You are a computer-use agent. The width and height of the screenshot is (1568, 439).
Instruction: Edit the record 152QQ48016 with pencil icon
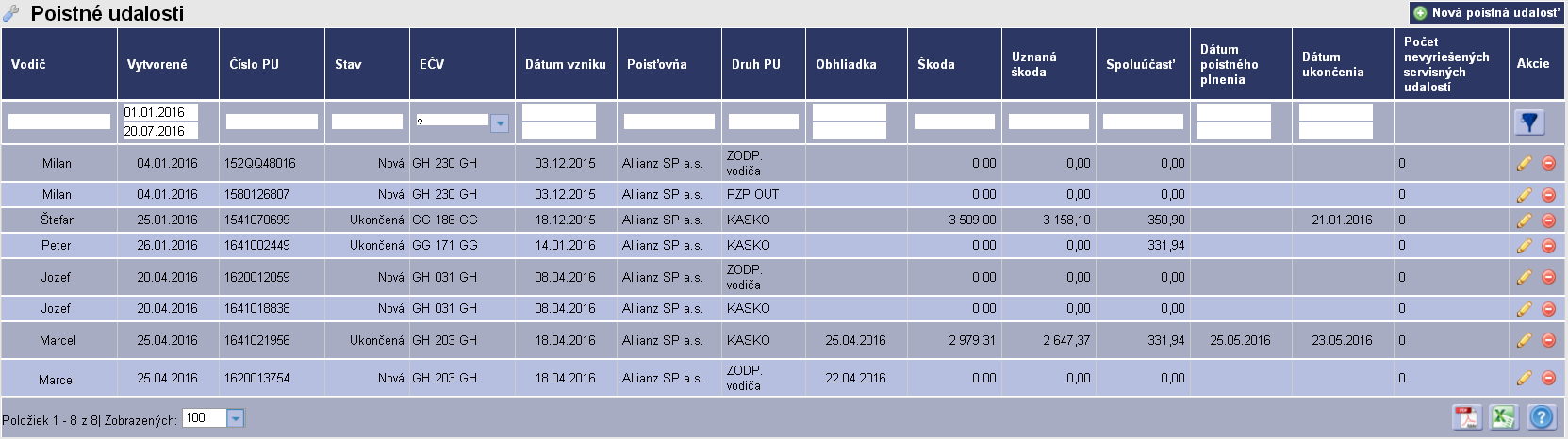[x=1524, y=164]
